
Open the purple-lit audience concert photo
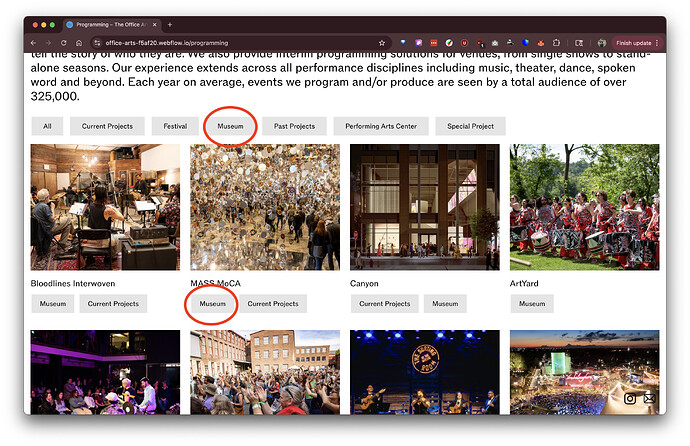point(105,372)
